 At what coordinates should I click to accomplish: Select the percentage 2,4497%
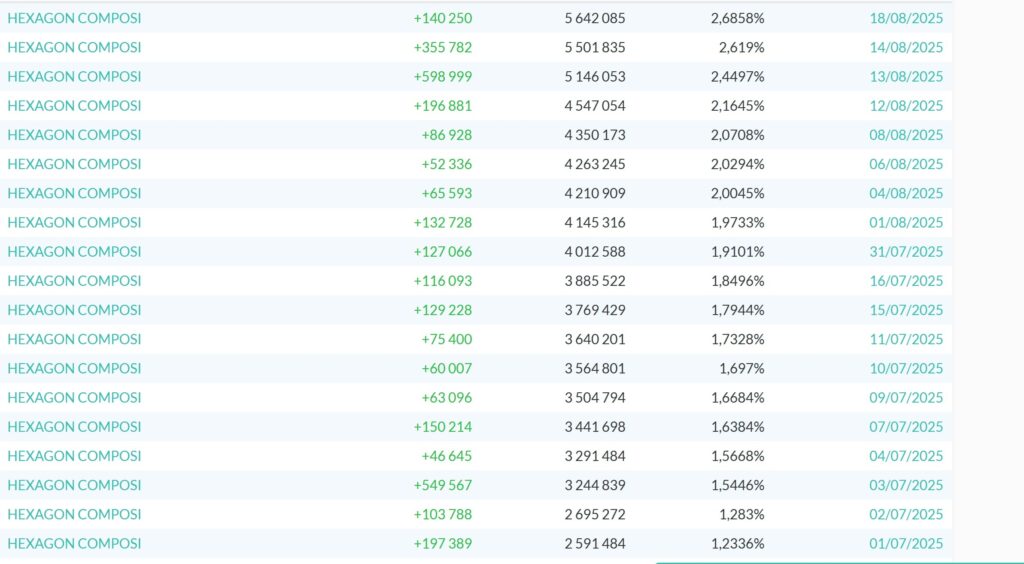737,76
